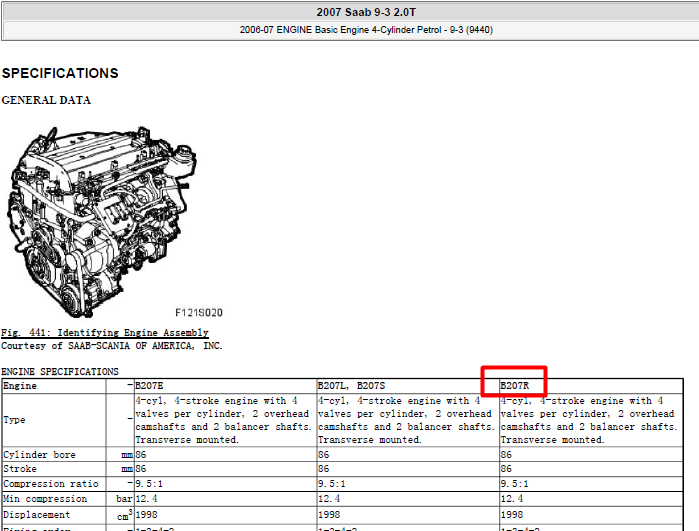Click the figure code 'F121S020'
699x531 pixels.
pyautogui.click(x=199, y=313)
